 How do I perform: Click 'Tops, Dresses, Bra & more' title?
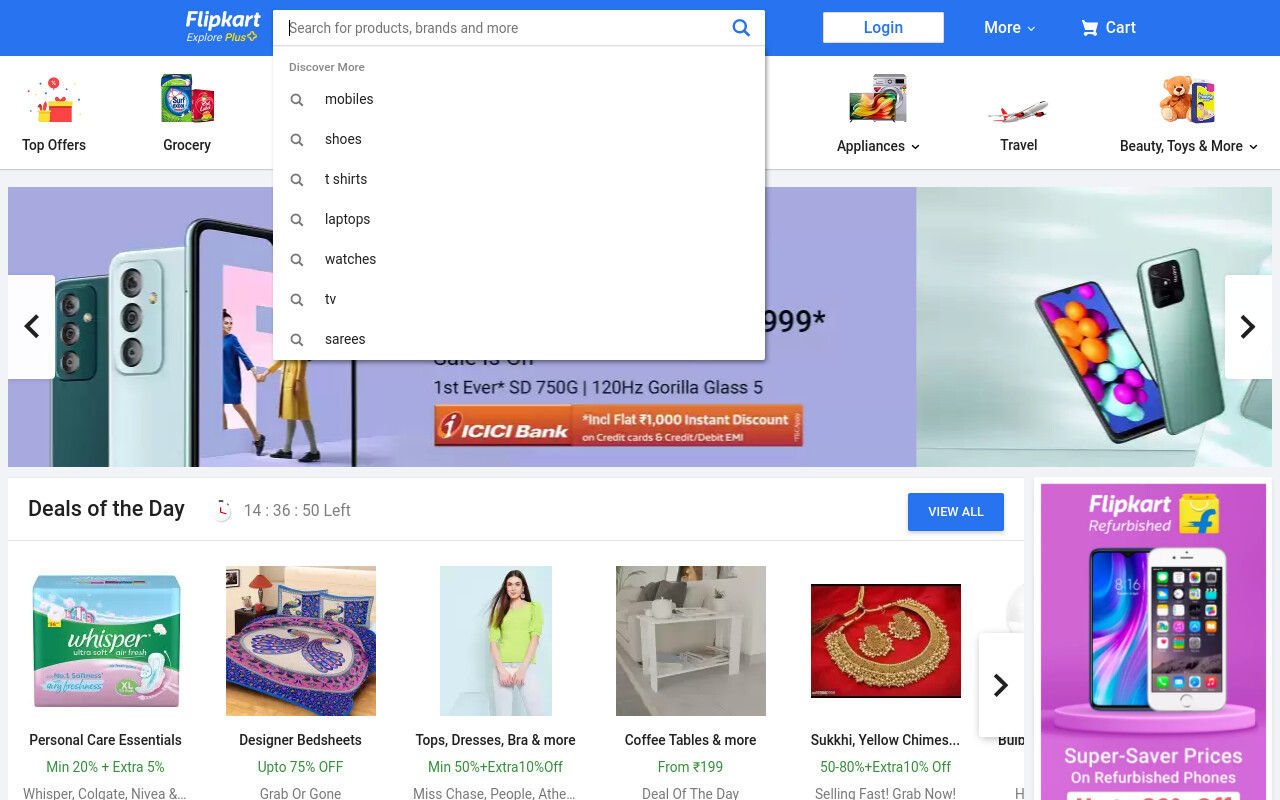496,740
